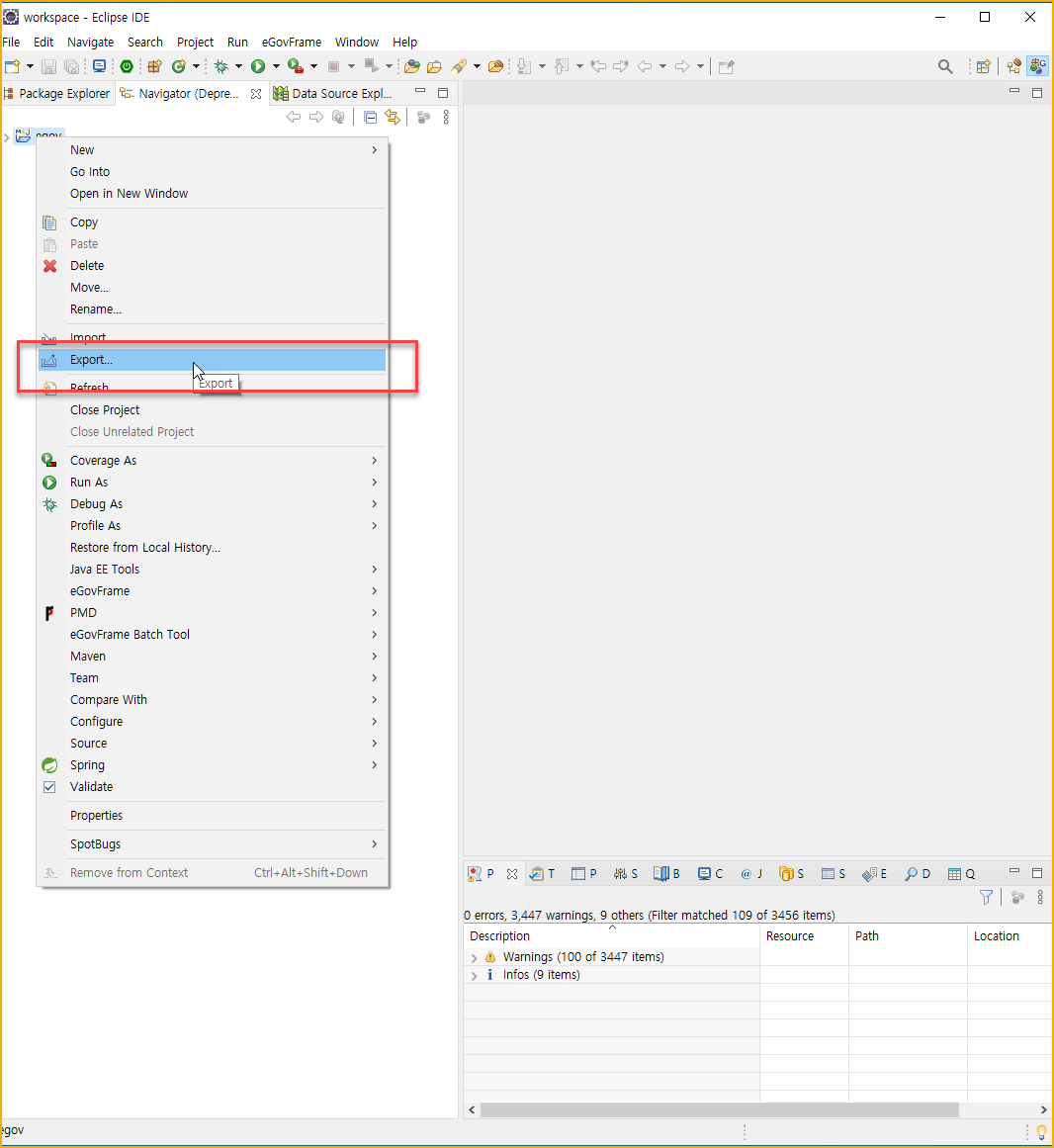Click the red Delete X icon entry
The height and width of the screenshot is (1148, 1054).
(49, 266)
